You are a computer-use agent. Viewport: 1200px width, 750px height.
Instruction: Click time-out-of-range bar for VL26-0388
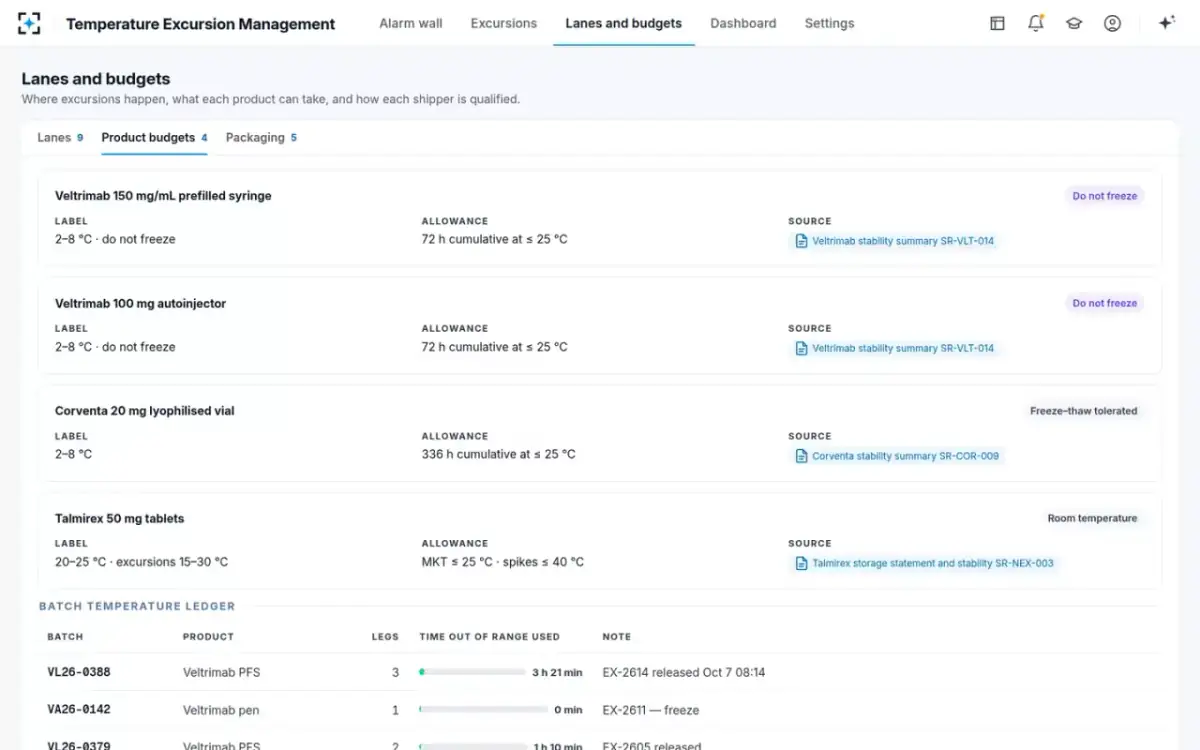pos(472,672)
